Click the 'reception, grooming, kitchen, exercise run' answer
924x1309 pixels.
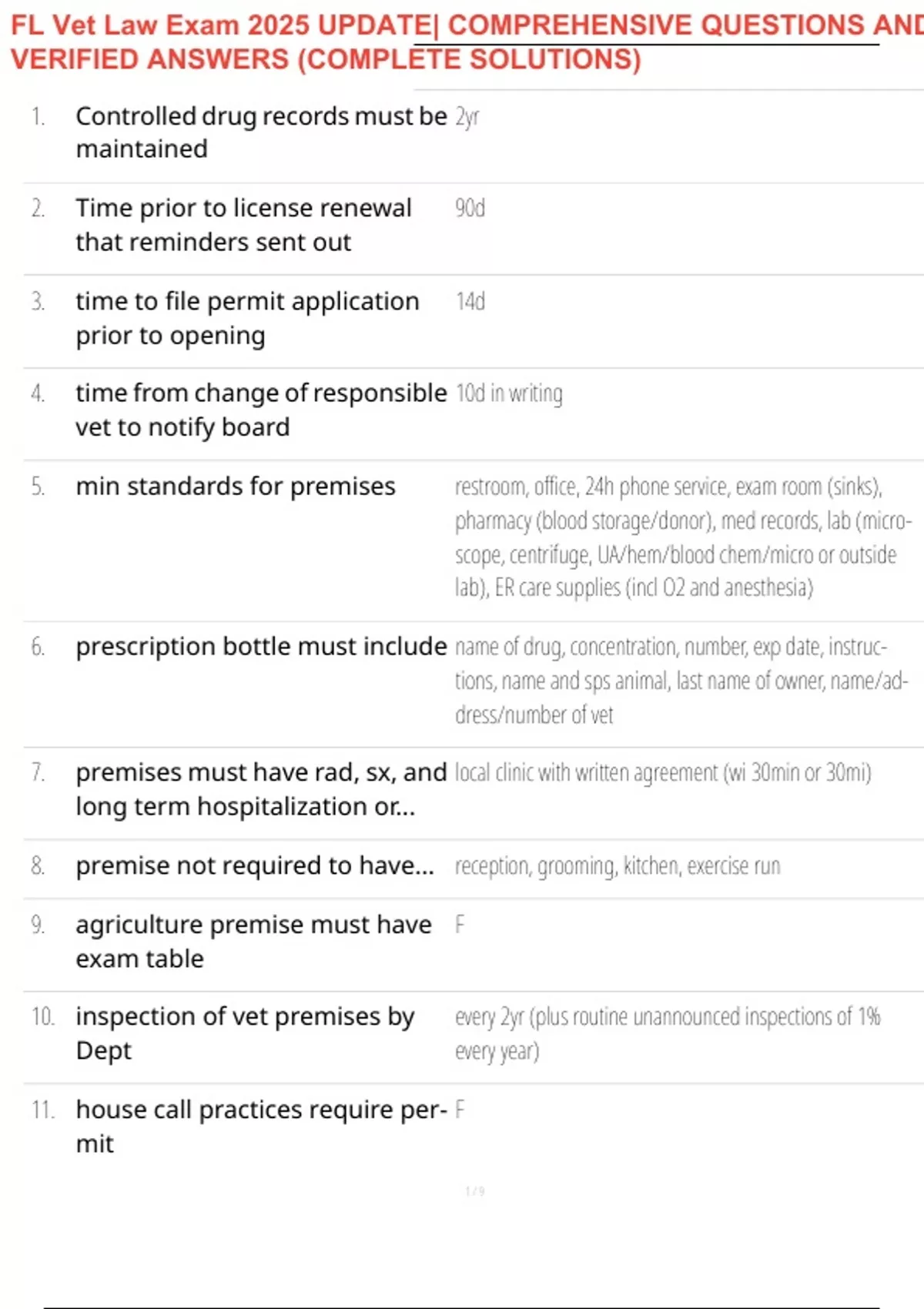tap(617, 867)
